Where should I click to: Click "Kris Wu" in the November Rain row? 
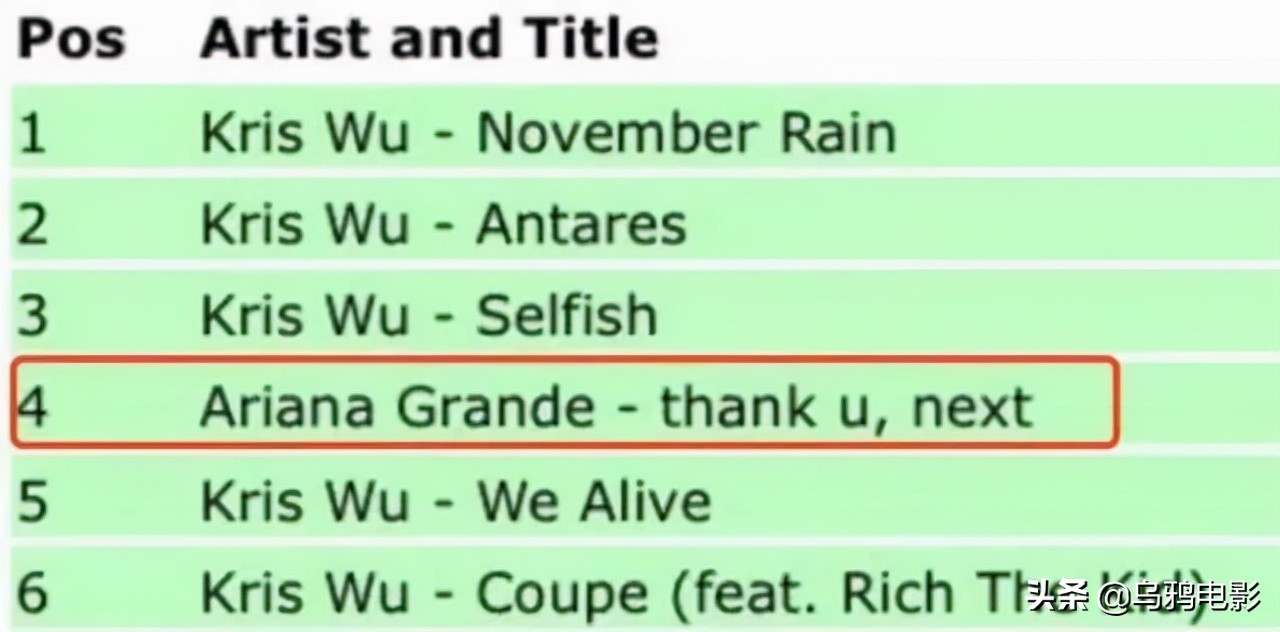pyautogui.click(x=305, y=133)
